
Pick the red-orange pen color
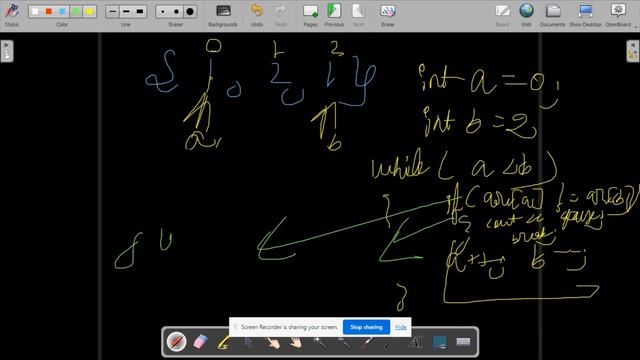pos(49,11)
